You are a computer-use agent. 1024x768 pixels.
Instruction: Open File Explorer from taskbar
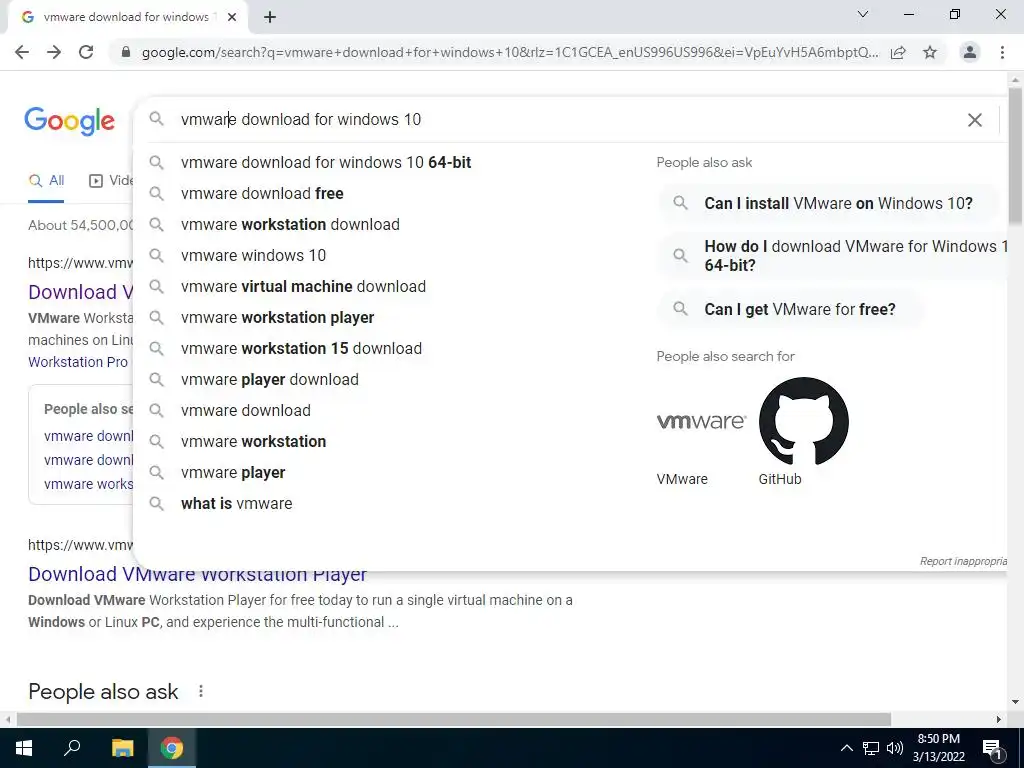pos(122,748)
